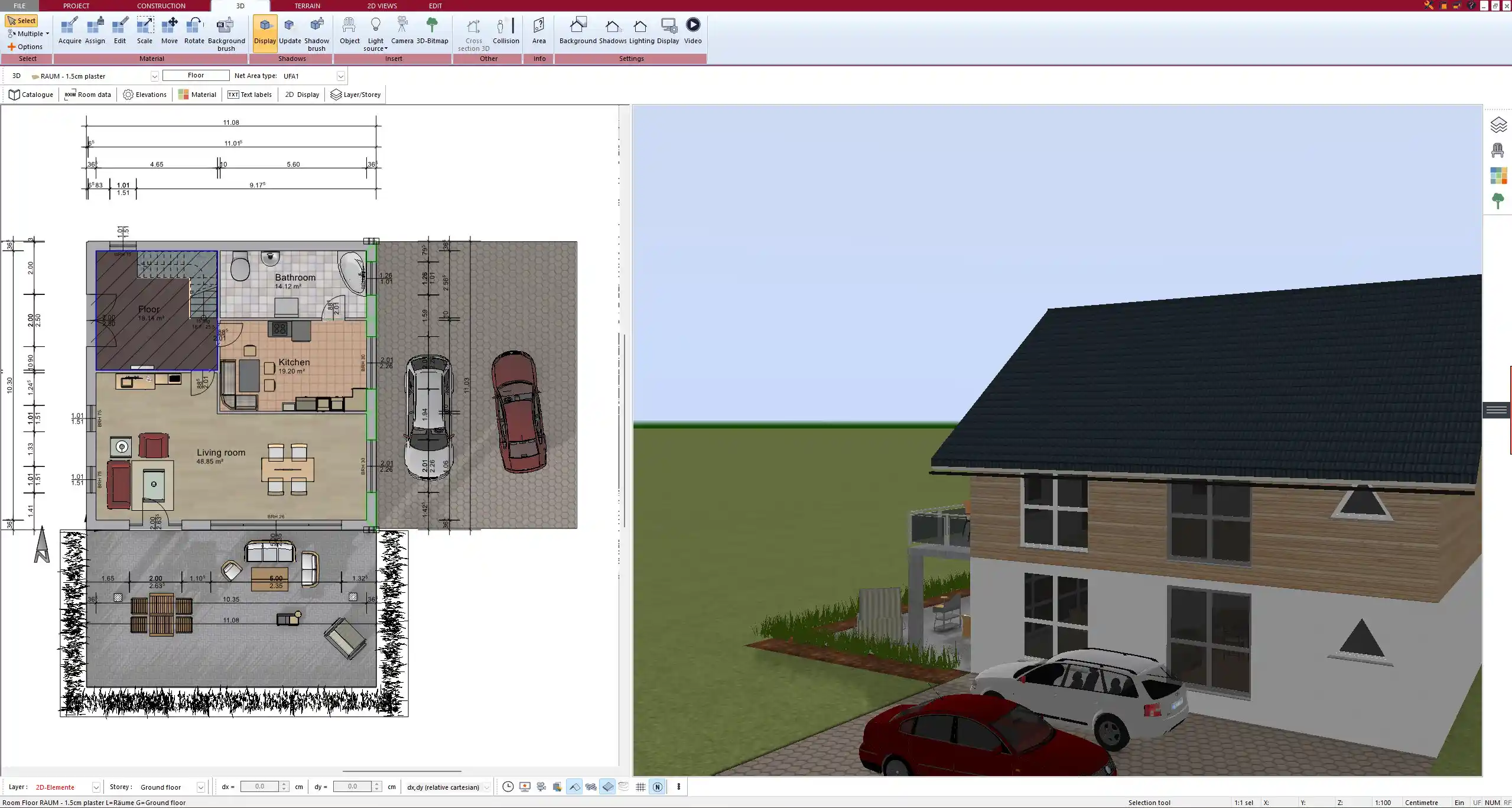Viewport: 1512px width, 808px height.
Task: Open the CONSTRUCTION ribbon tab
Action: (161, 6)
